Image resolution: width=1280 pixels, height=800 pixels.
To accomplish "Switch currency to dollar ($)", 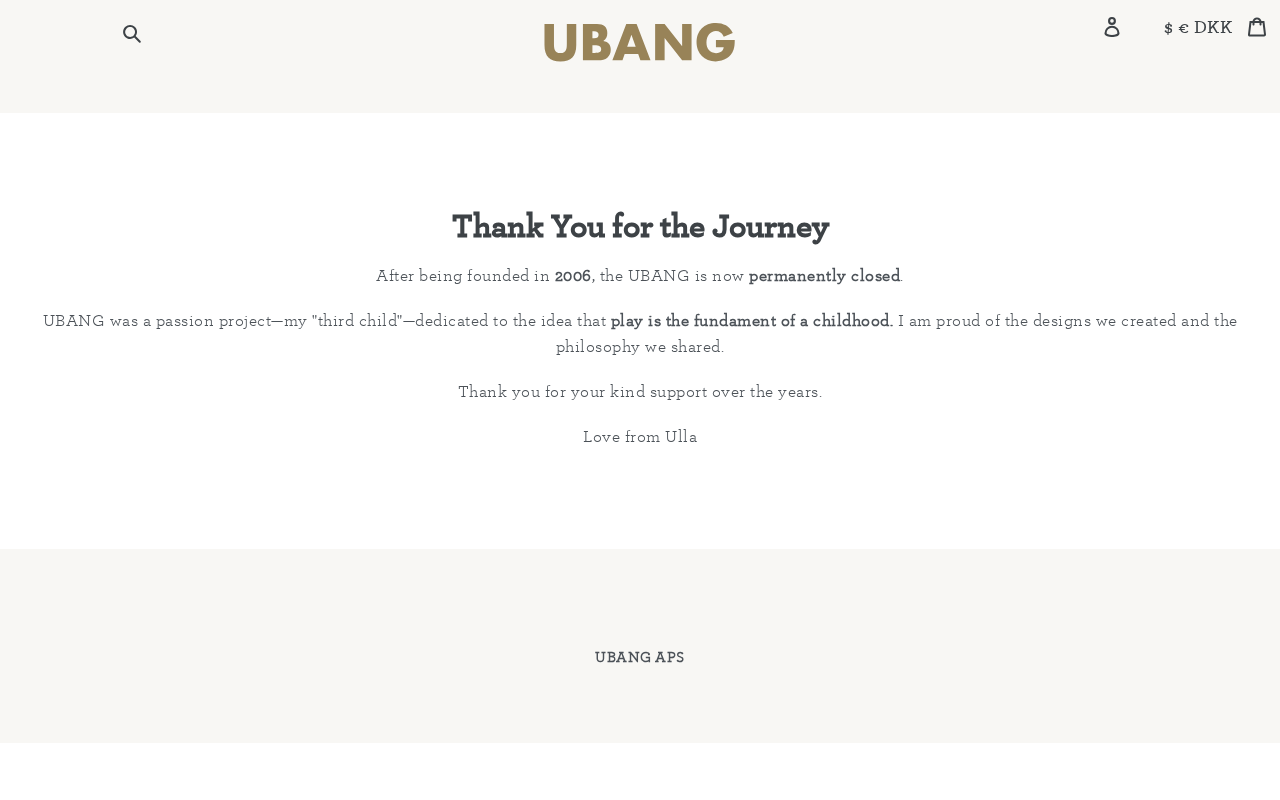I will click(1168, 28).
